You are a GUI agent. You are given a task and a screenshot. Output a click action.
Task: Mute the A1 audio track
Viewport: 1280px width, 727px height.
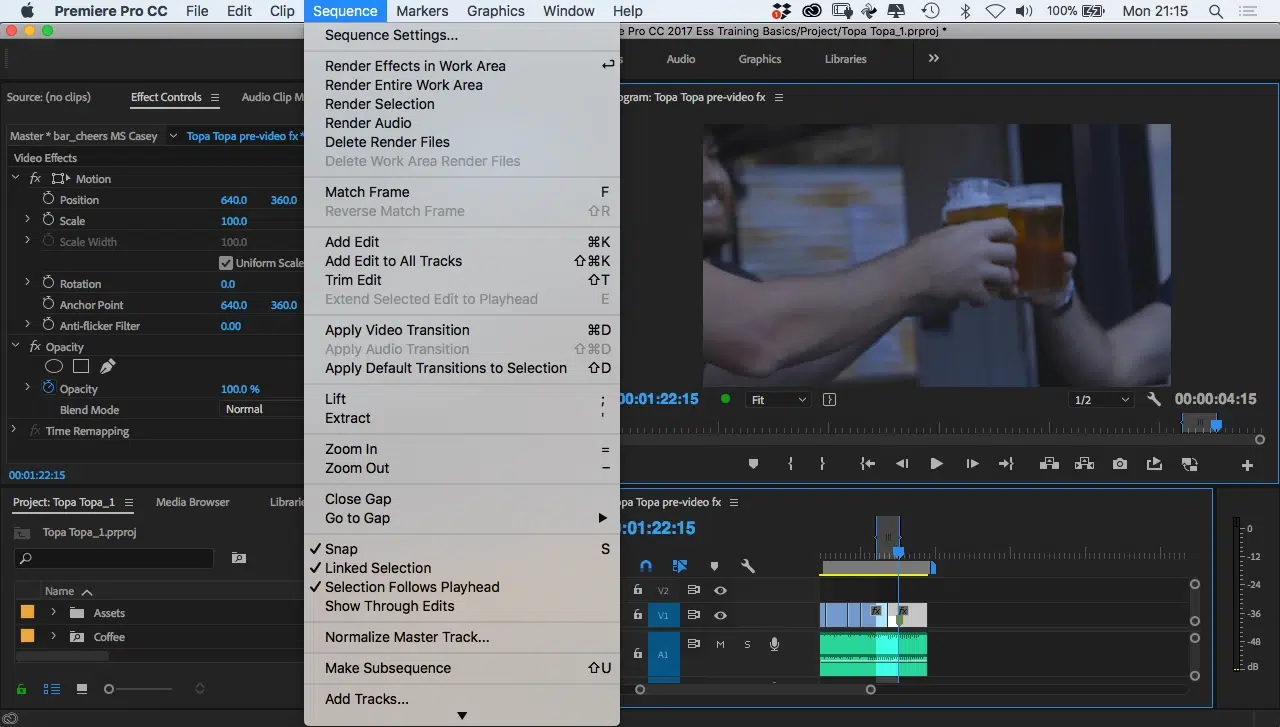tap(720, 645)
